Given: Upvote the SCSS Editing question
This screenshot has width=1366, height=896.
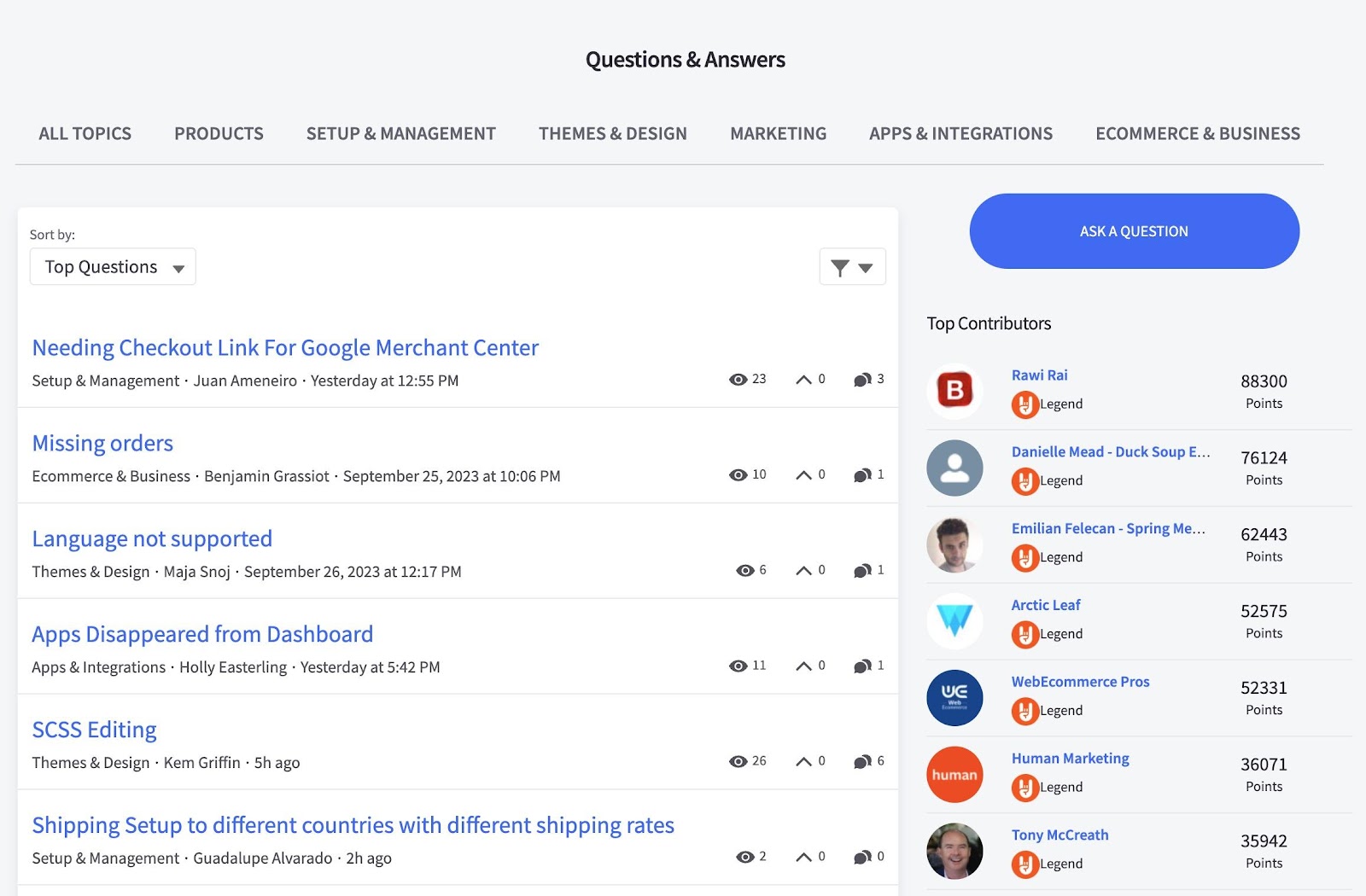Looking at the screenshot, I should pos(803,761).
